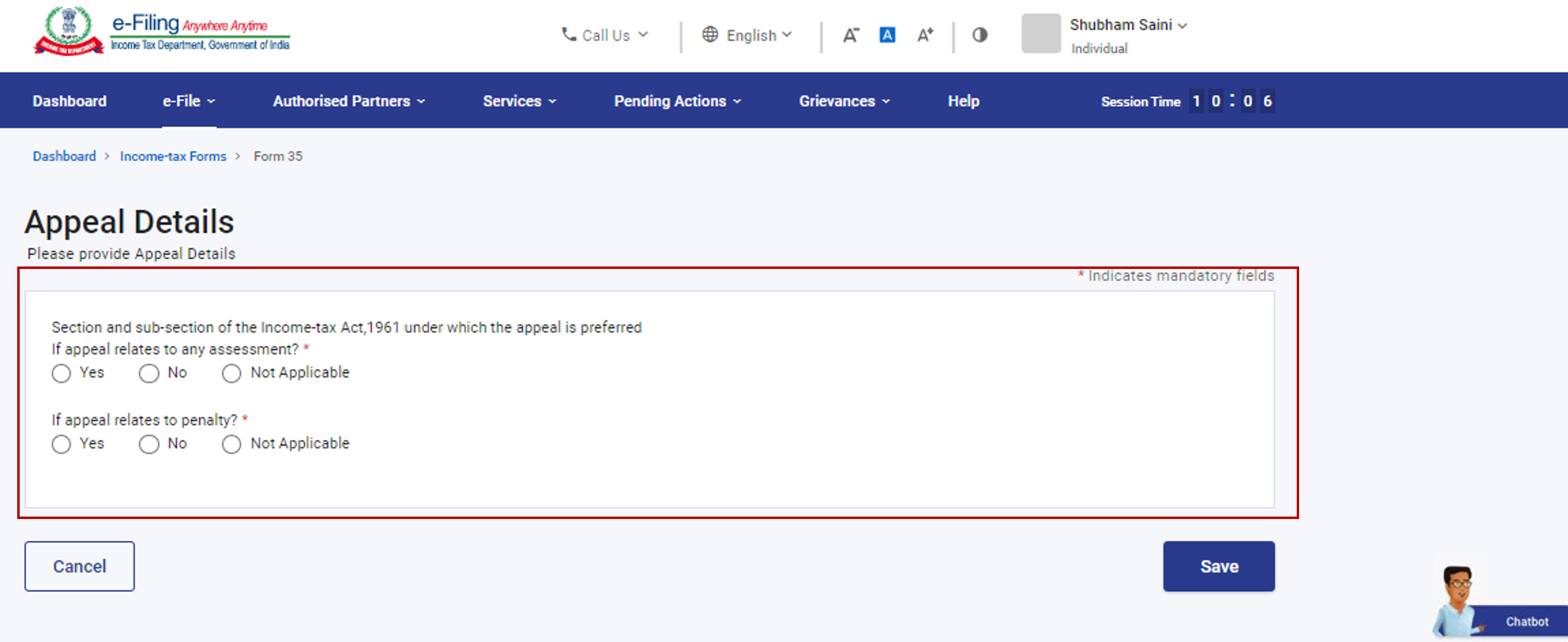Select the default font size icon

[887, 35]
